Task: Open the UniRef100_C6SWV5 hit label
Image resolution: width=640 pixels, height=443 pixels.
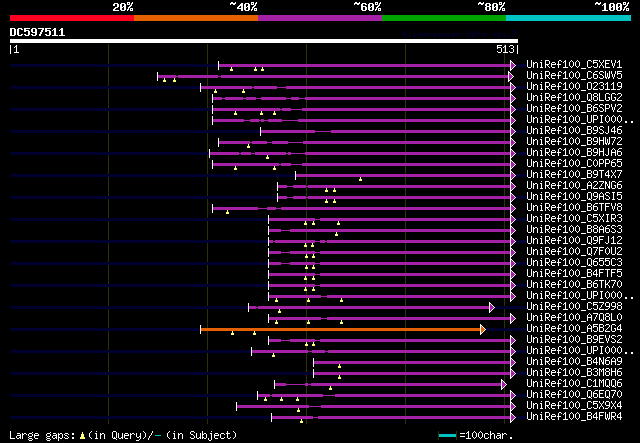Action: pos(574,76)
